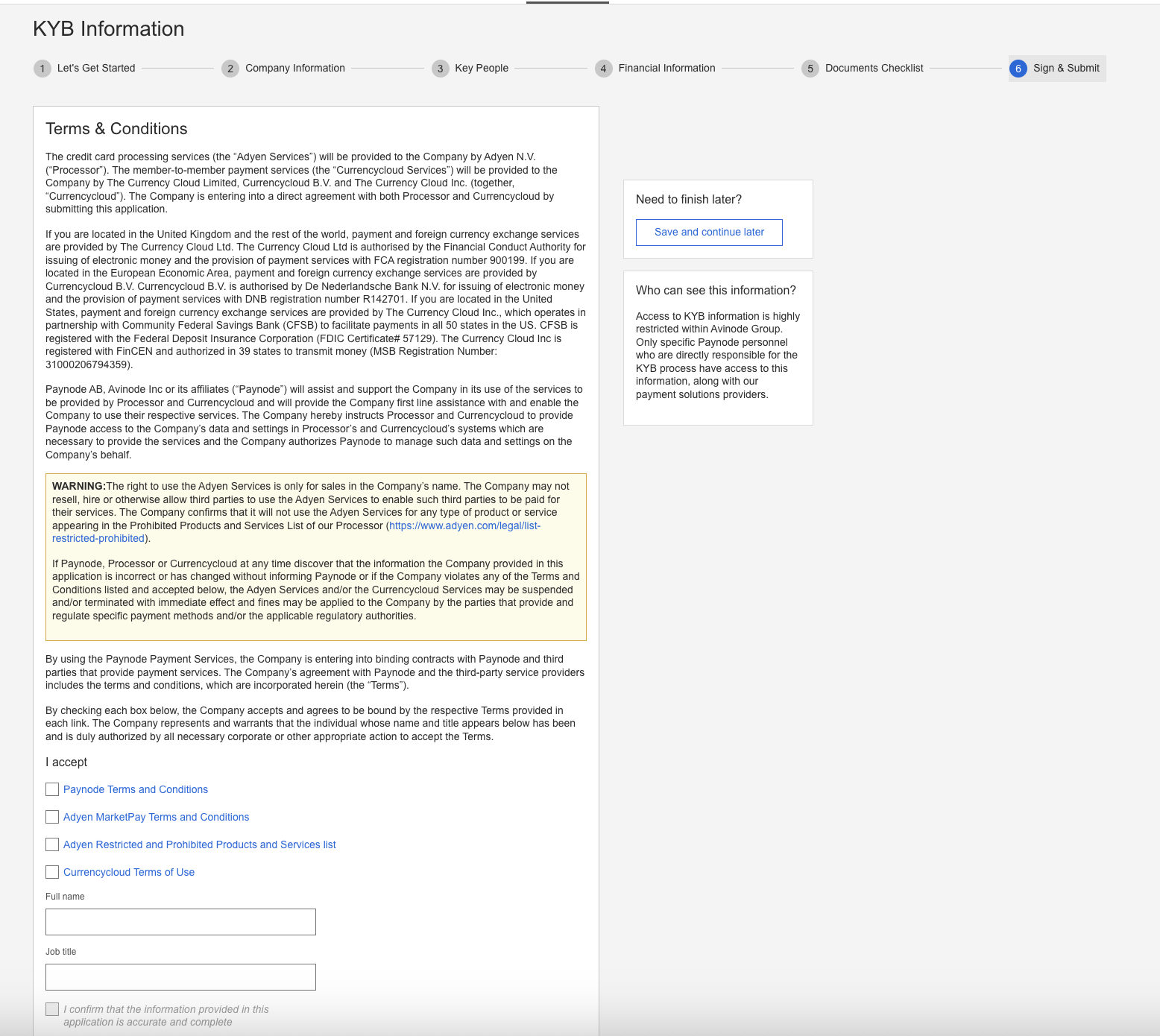The height and width of the screenshot is (1036, 1160).
Task: Click Save and continue later
Action: [x=708, y=232]
